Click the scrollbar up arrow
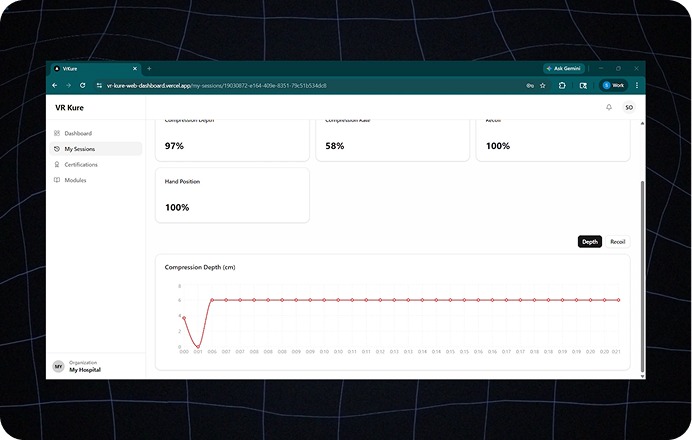This screenshot has width=692, height=440. (x=642, y=123)
